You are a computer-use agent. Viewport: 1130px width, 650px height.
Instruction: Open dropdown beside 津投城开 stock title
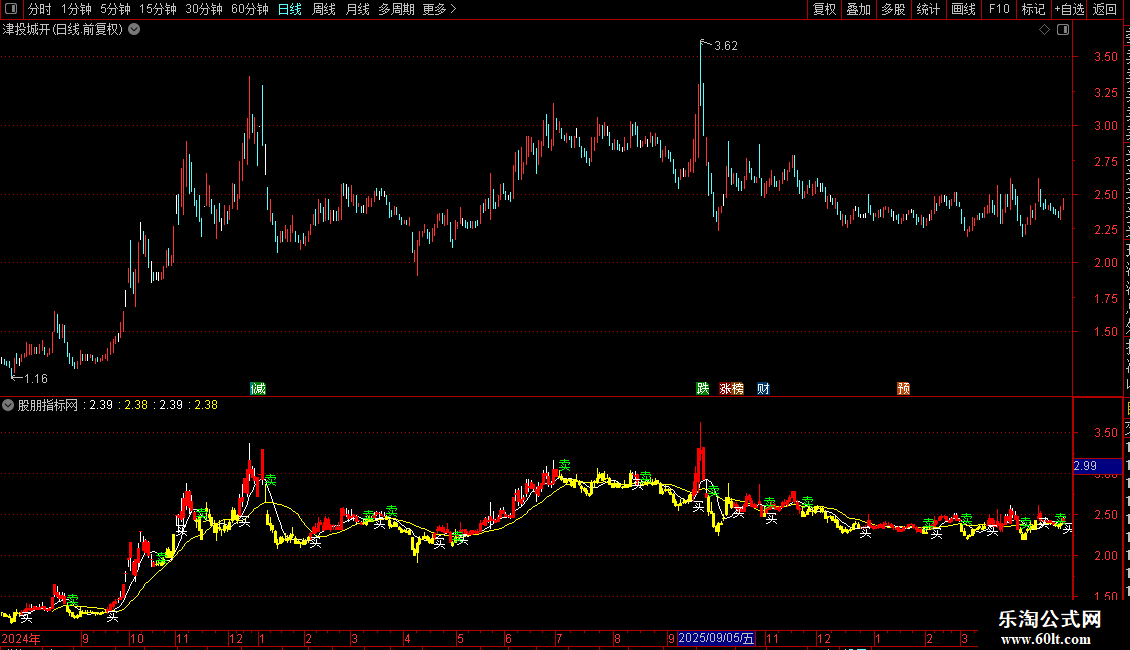(134, 30)
